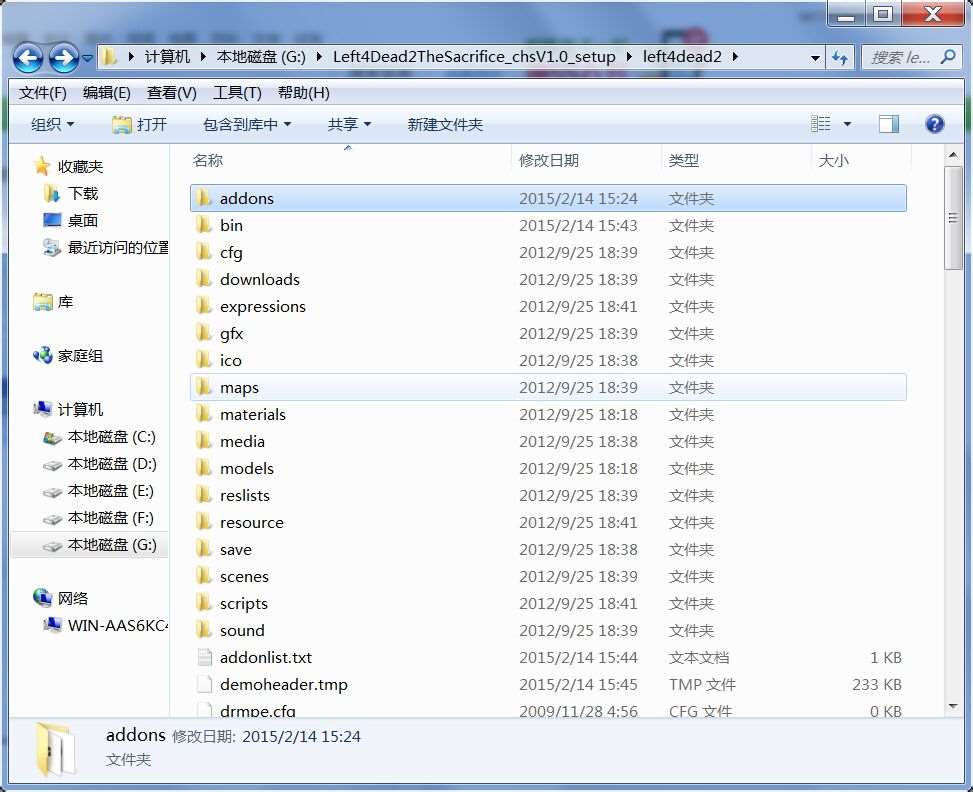Click the scenes folder icon
Screen dimensions: 973x792
pos(204,576)
